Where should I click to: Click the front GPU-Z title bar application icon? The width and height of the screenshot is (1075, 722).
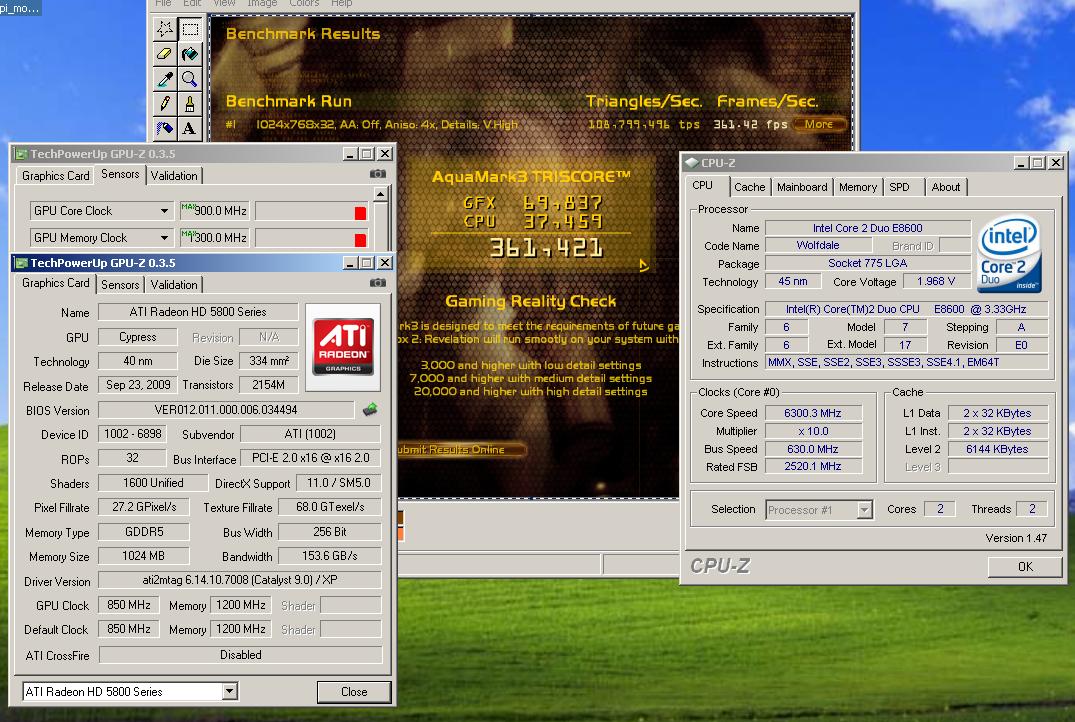tap(21, 263)
